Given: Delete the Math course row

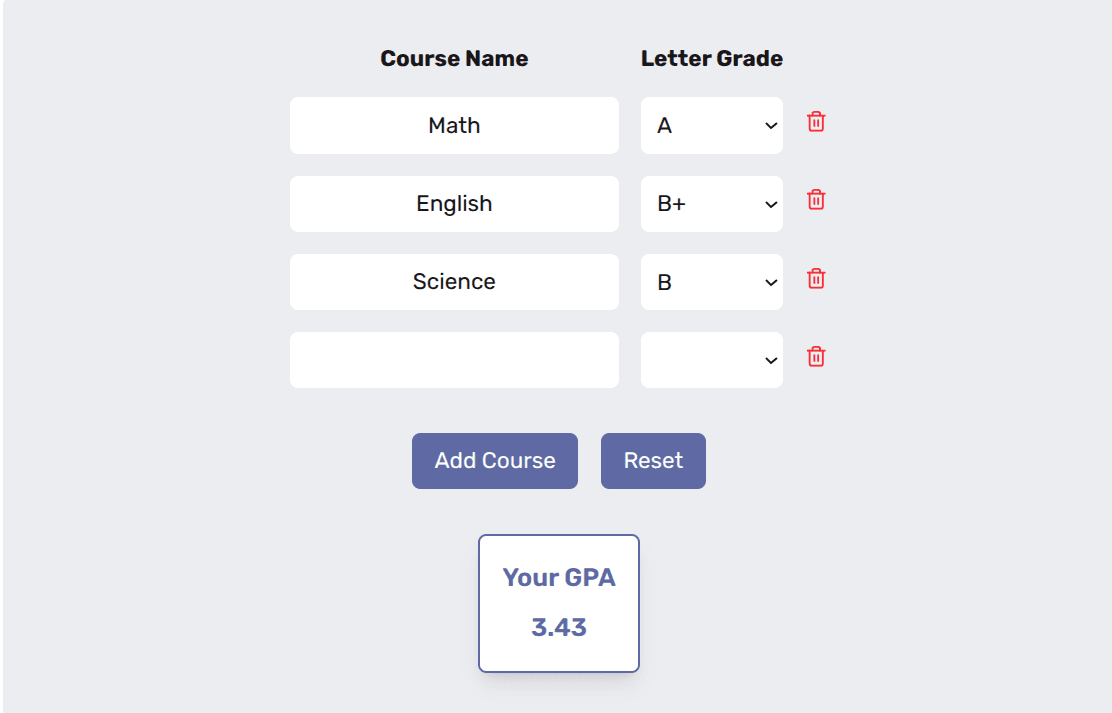Looking at the screenshot, I should point(815,122).
